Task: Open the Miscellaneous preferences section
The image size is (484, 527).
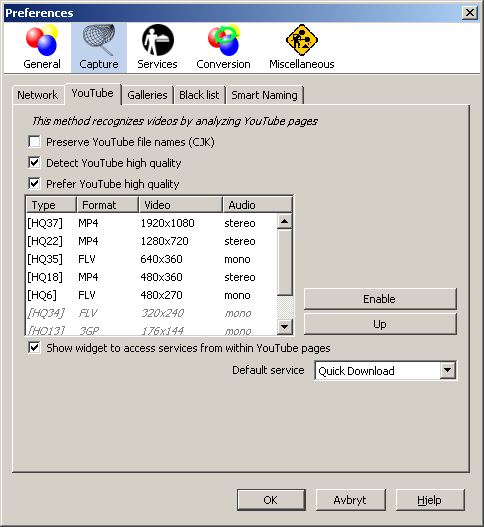Action: [x=301, y=47]
